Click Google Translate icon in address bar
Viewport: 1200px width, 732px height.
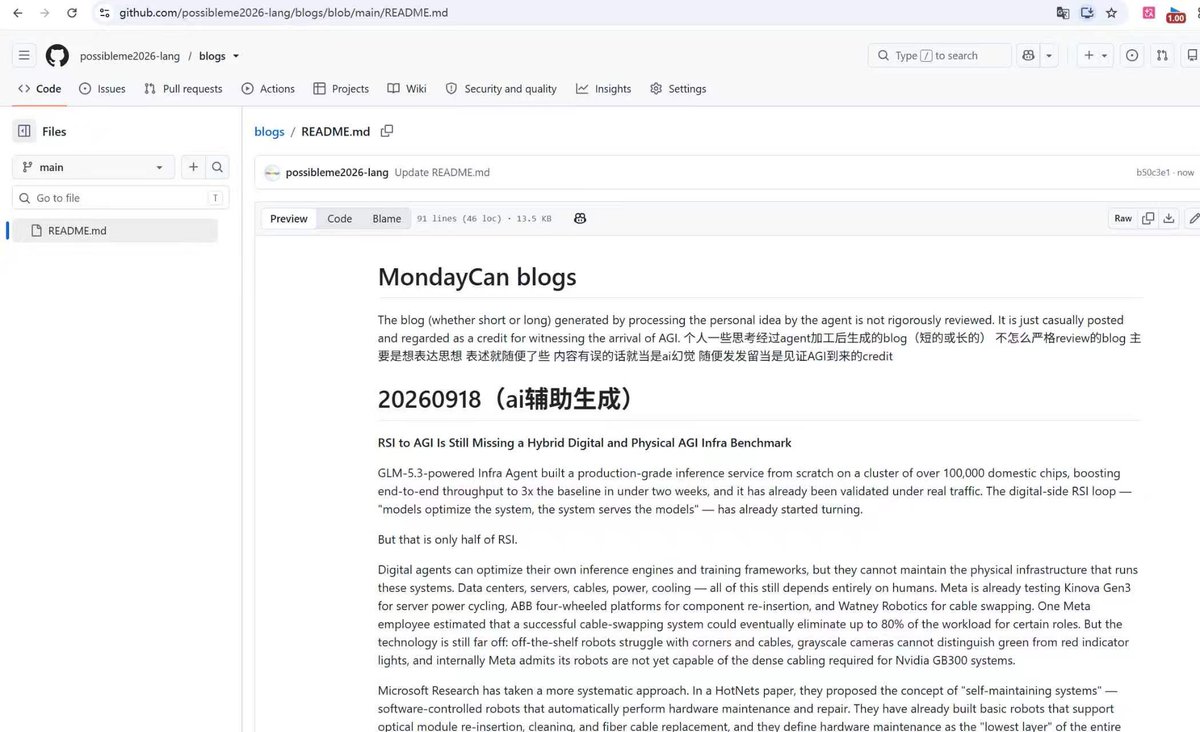pyautogui.click(x=1063, y=13)
